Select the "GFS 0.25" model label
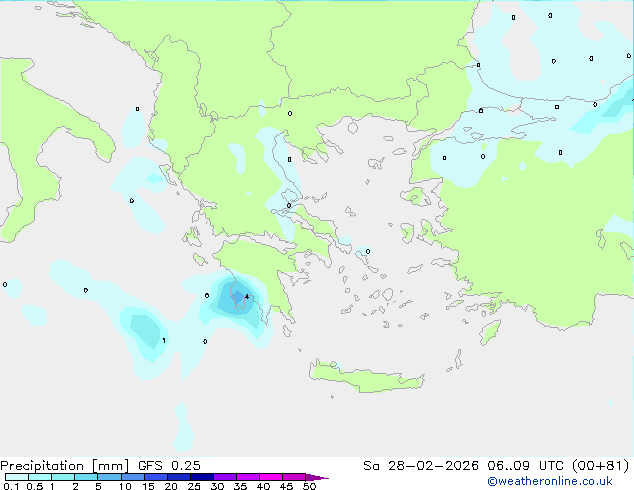This screenshot has height=490, width=634. (x=169, y=466)
